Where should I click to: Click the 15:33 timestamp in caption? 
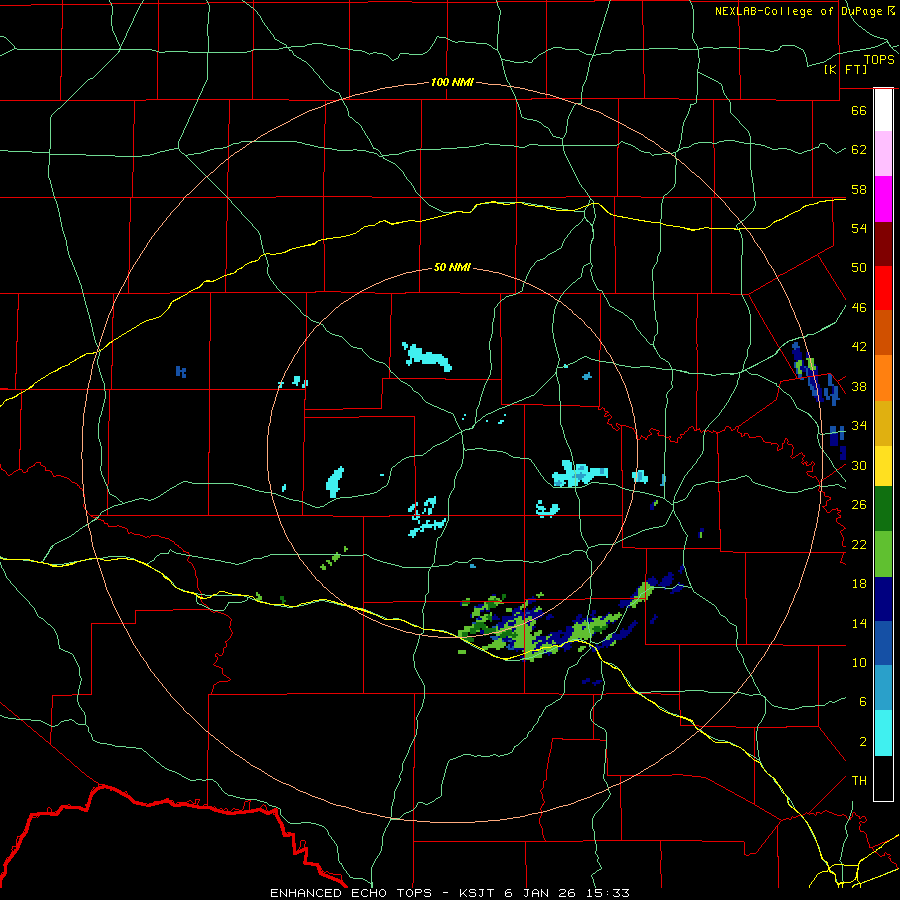click(x=608, y=893)
